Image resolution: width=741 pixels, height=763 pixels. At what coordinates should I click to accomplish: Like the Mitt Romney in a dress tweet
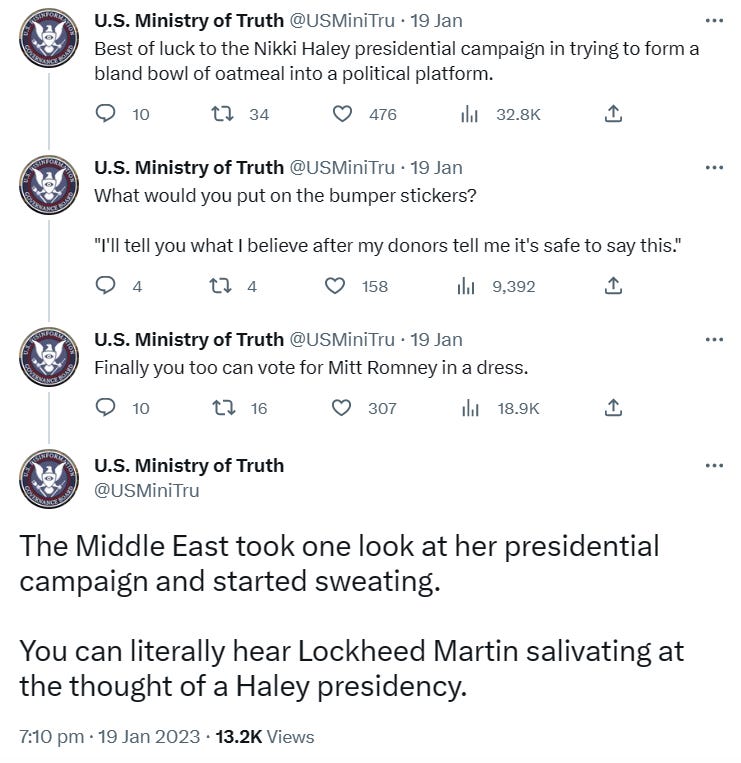[343, 407]
